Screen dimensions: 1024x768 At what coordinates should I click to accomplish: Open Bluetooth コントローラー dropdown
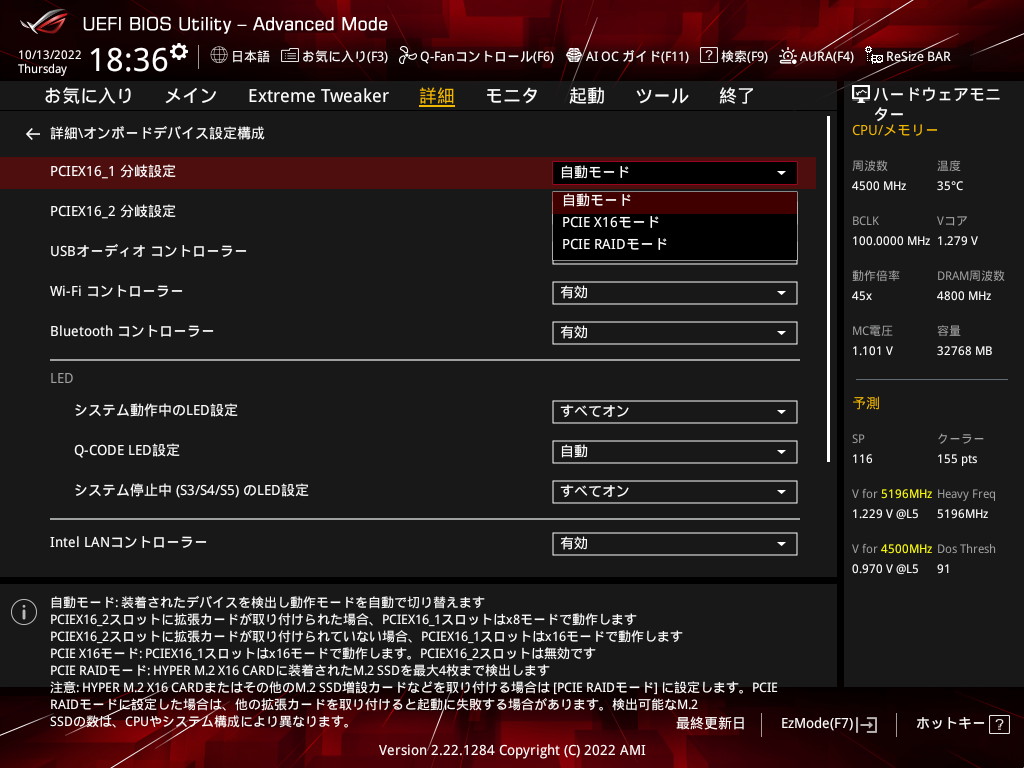click(675, 332)
